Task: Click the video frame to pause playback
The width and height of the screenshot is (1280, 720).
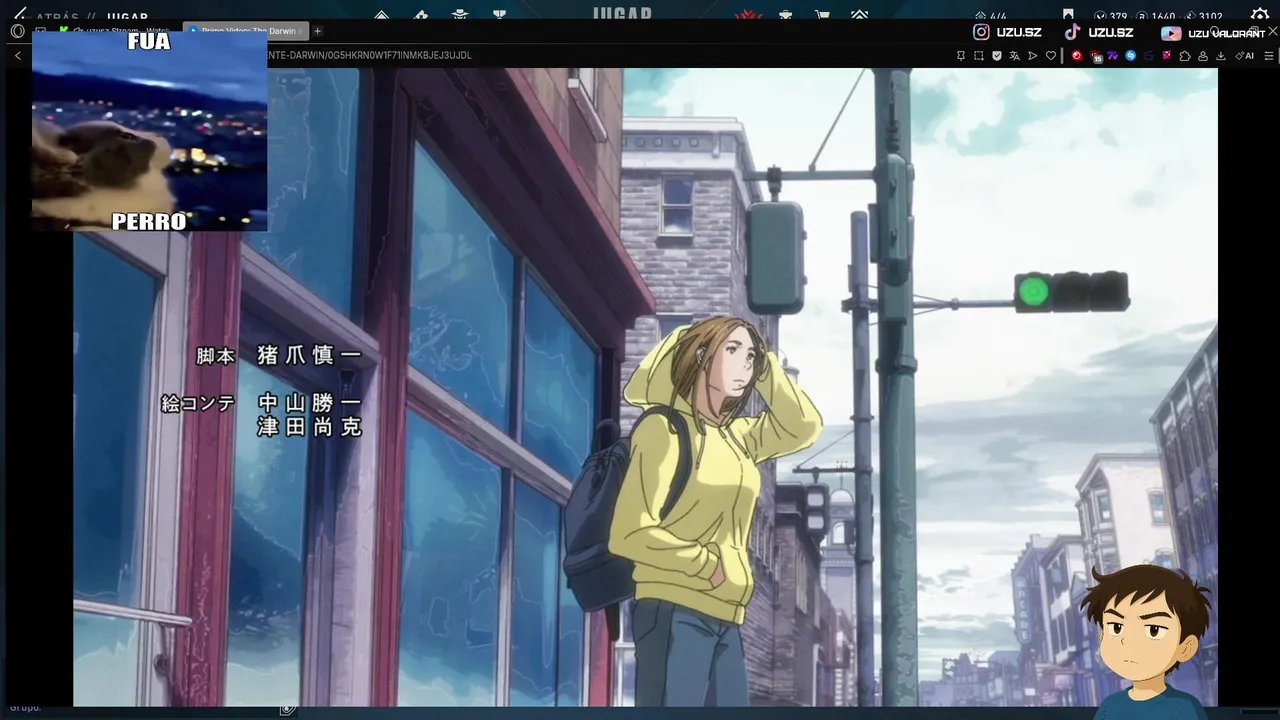Action: (645, 387)
